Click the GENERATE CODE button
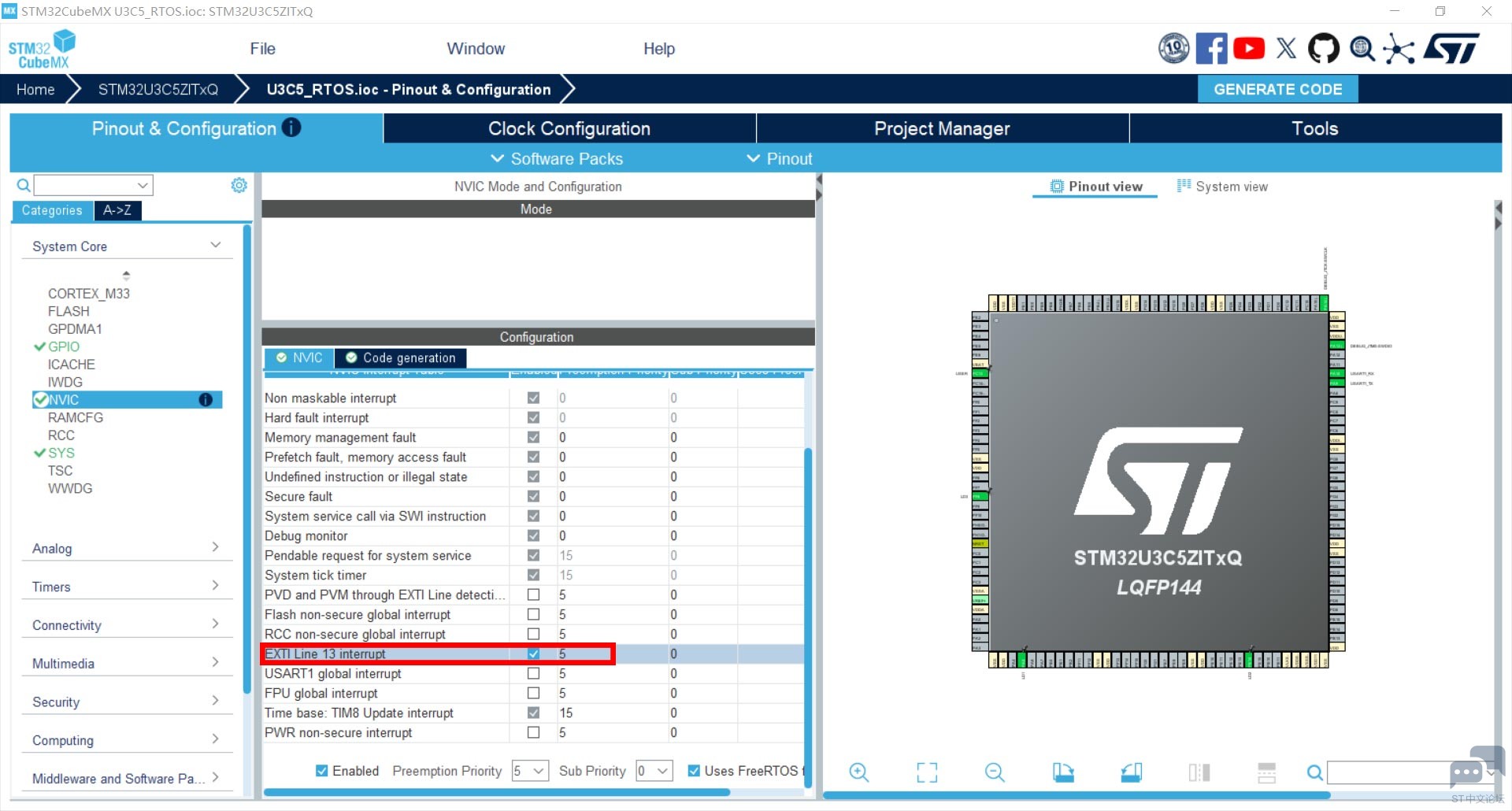The image size is (1512, 811). point(1278,89)
